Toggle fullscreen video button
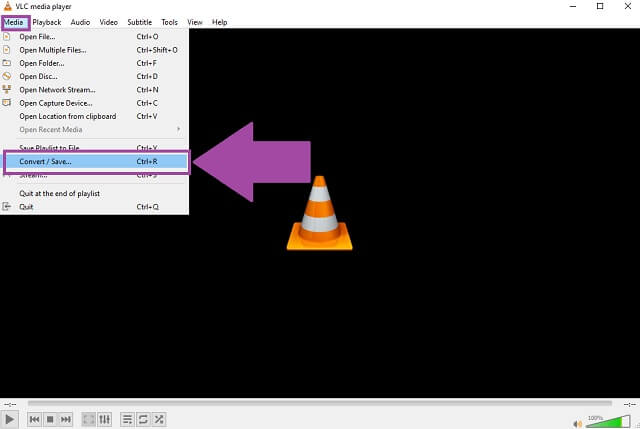This screenshot has height=429, width=640. pyautogui.click(x=89, y=419)
